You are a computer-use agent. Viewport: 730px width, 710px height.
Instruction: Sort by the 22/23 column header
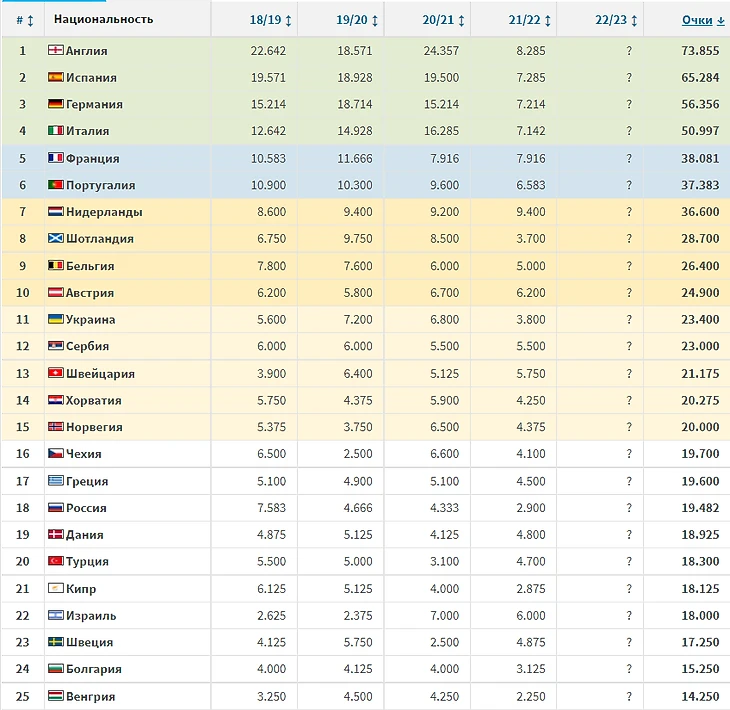[x=614, y=20]
